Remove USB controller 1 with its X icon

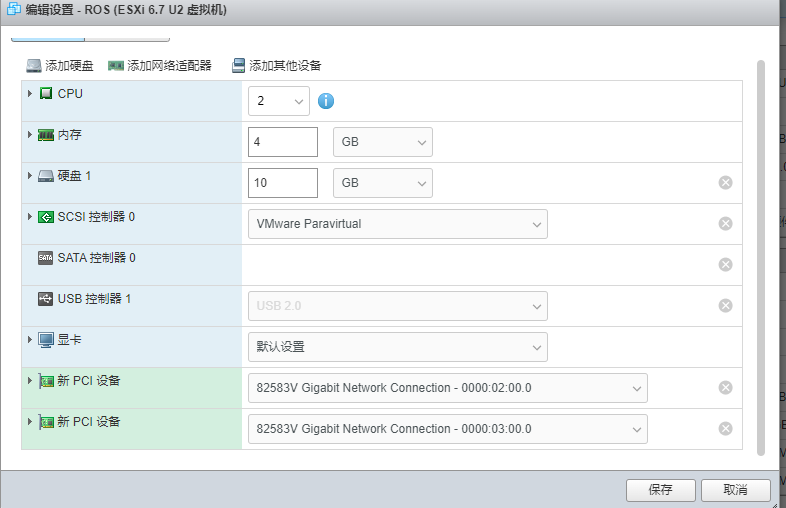pyautogui.click(x=725, y=306)
